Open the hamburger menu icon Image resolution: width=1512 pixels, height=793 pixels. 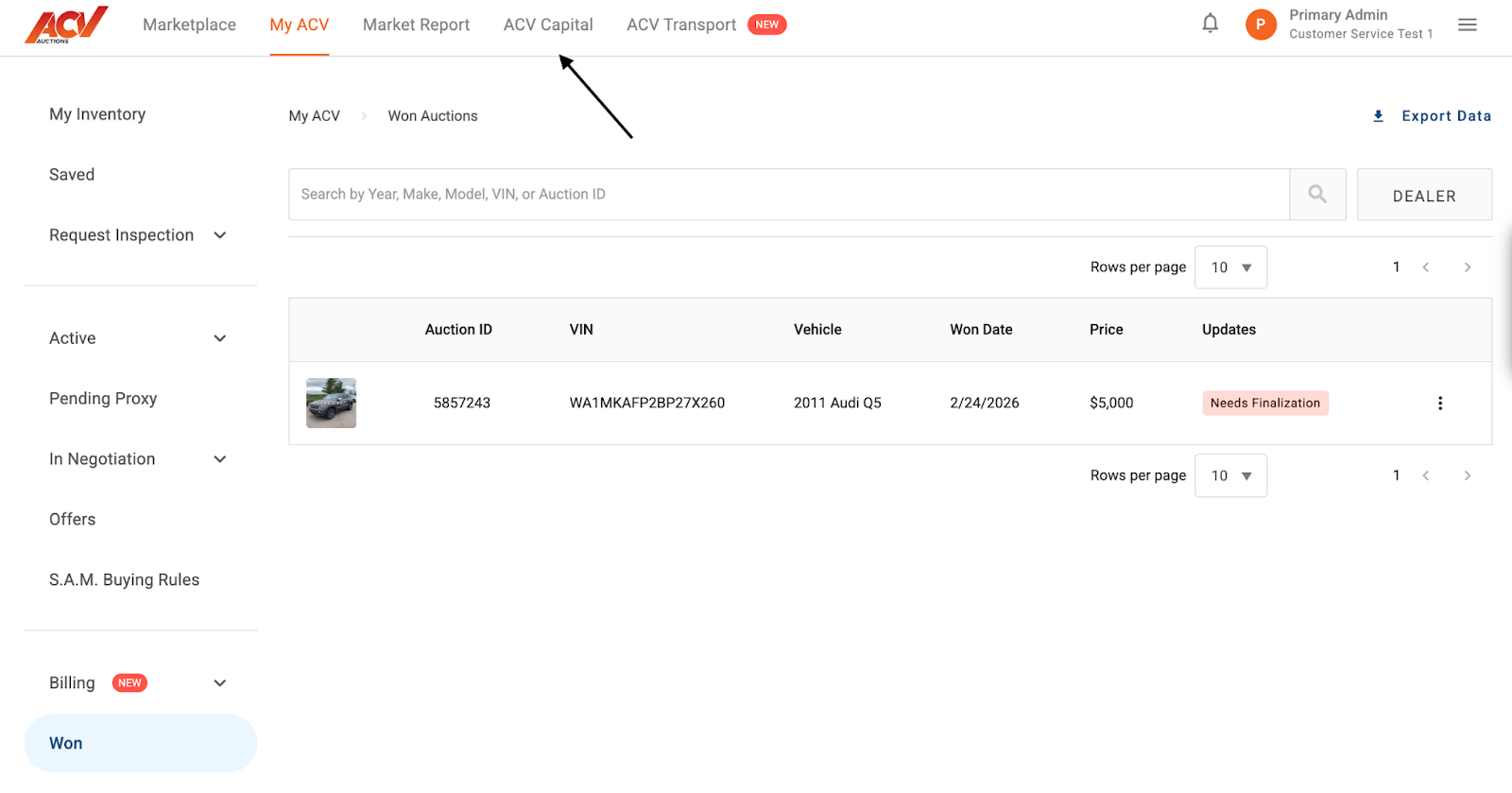[1467, 25]
